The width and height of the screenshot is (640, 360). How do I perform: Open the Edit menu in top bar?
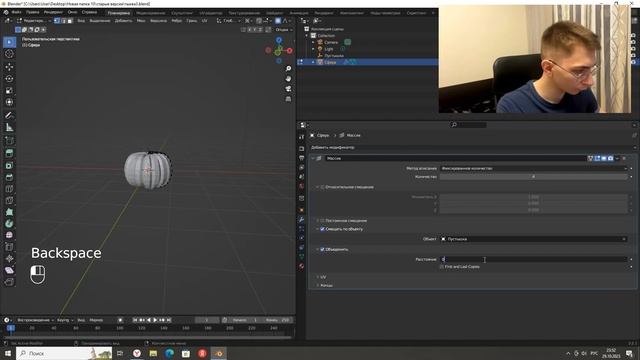pos(32,12)
